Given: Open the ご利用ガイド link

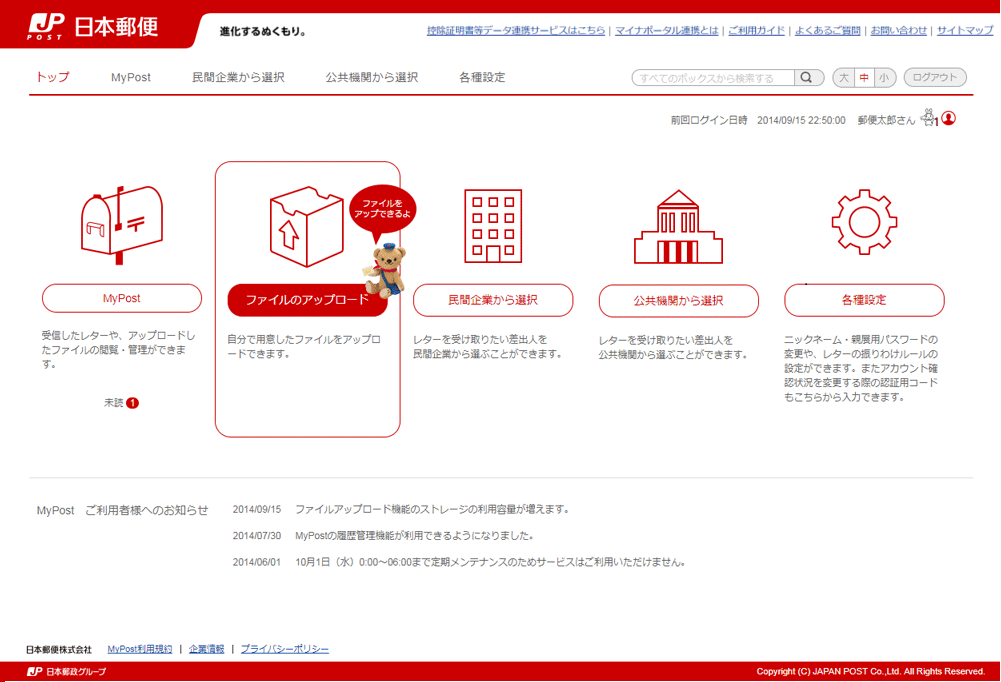Looking at the screenshot, I should (756, 30).
